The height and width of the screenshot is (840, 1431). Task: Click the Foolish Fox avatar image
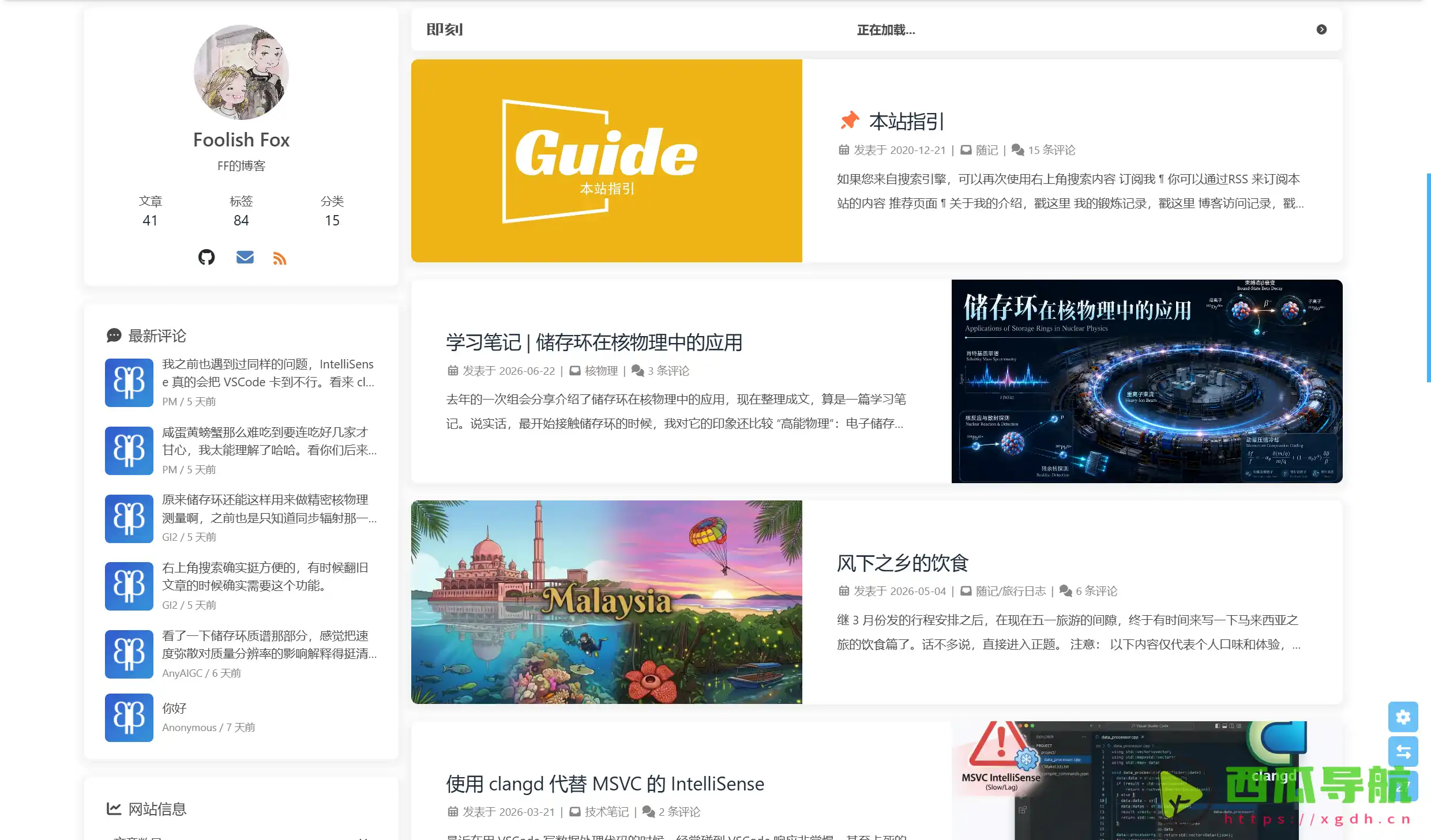(x=241, y=72)
